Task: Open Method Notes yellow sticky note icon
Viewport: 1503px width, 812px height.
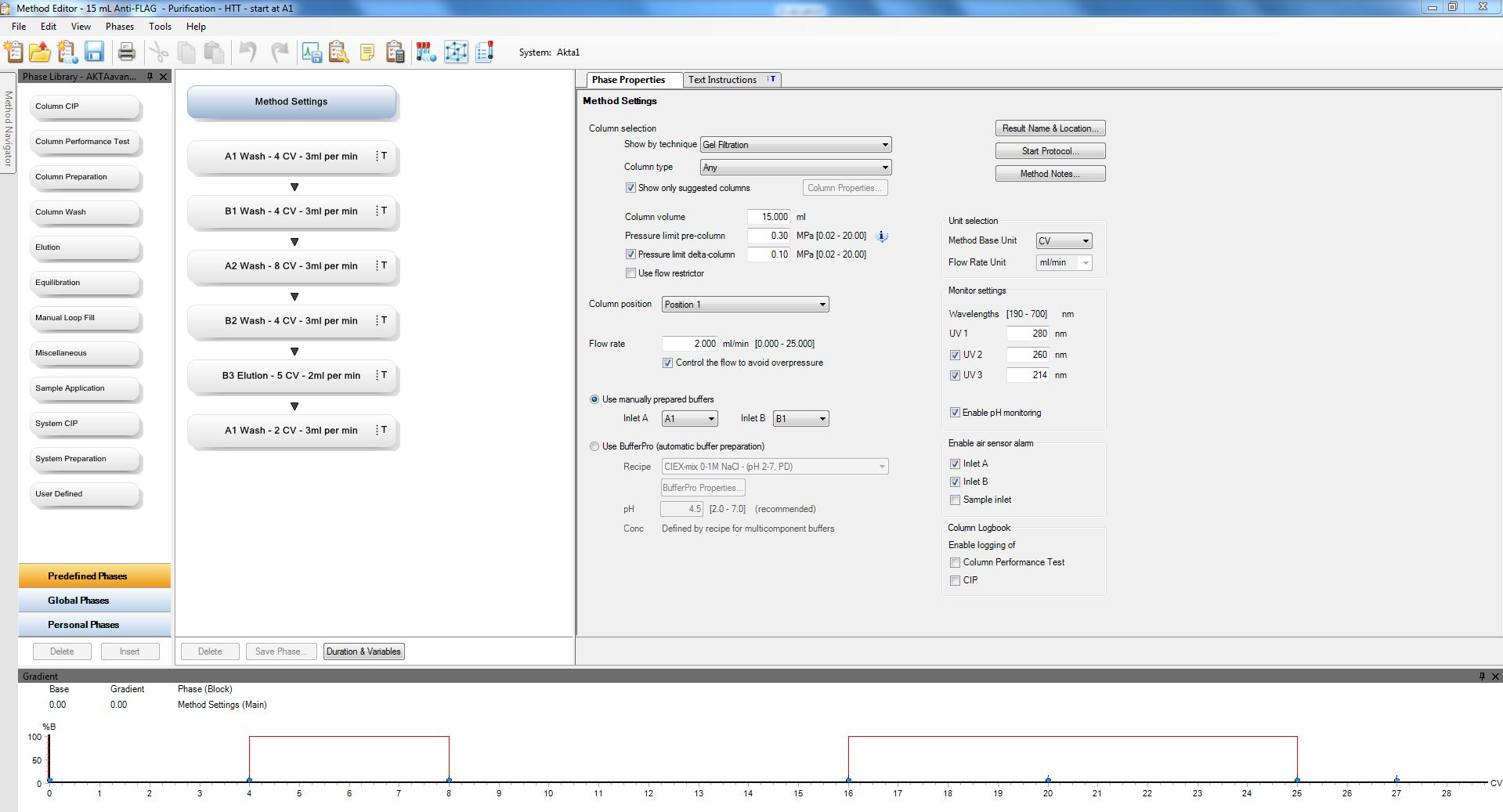Action: click(x=367, y=52)
